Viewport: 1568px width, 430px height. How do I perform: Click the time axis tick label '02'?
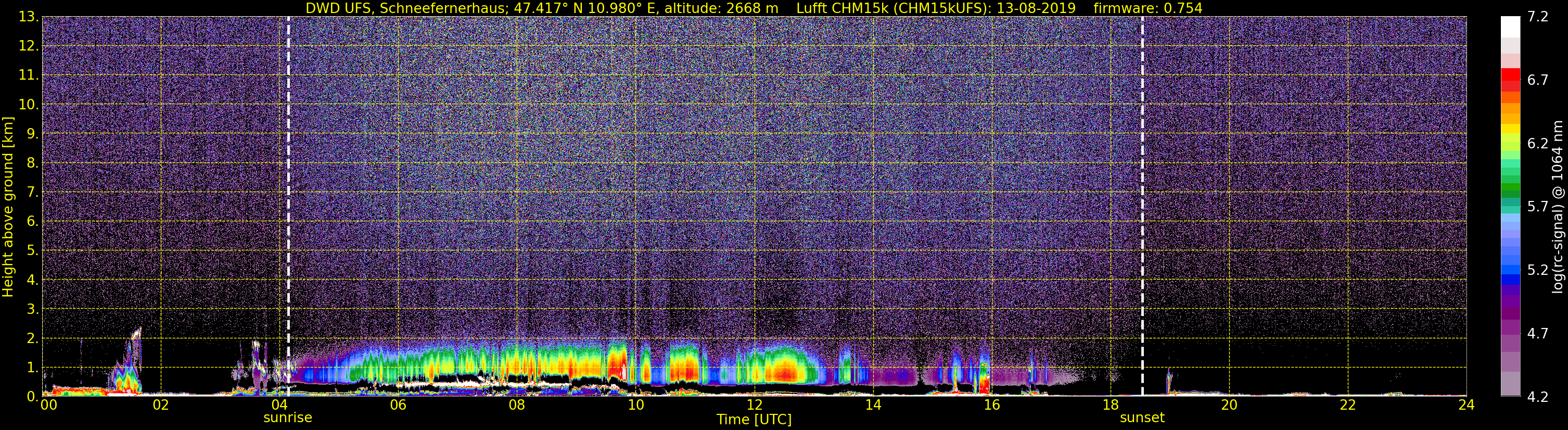point(161,405)
